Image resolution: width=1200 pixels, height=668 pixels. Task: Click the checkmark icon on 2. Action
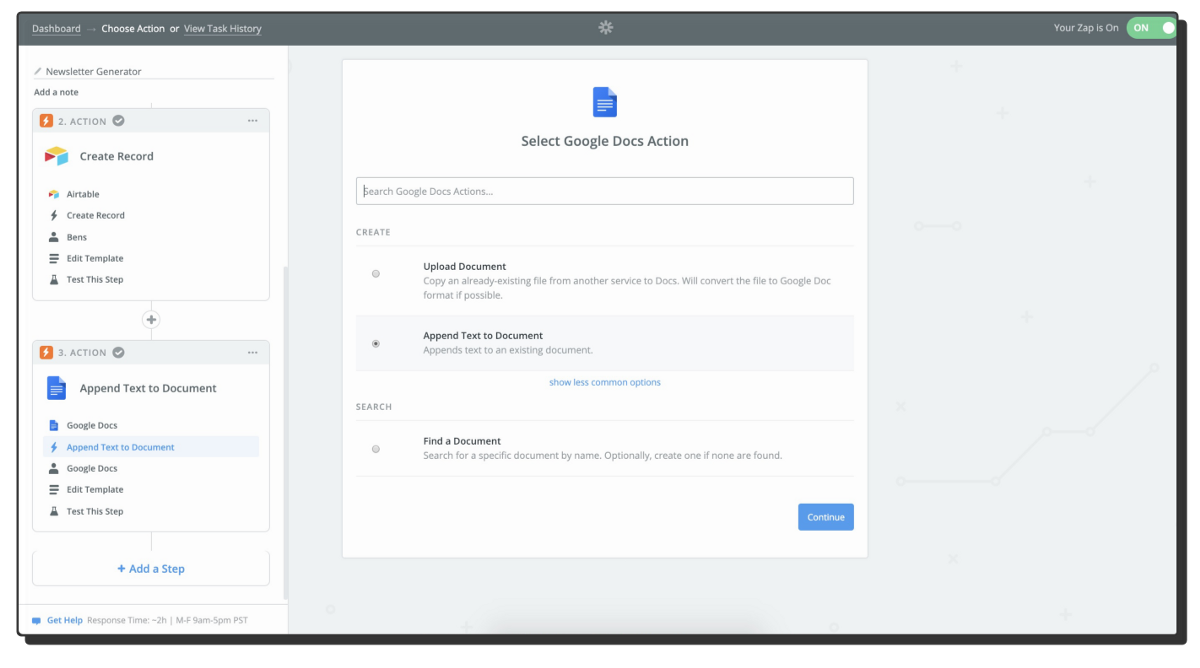click(x=118, y=121)
